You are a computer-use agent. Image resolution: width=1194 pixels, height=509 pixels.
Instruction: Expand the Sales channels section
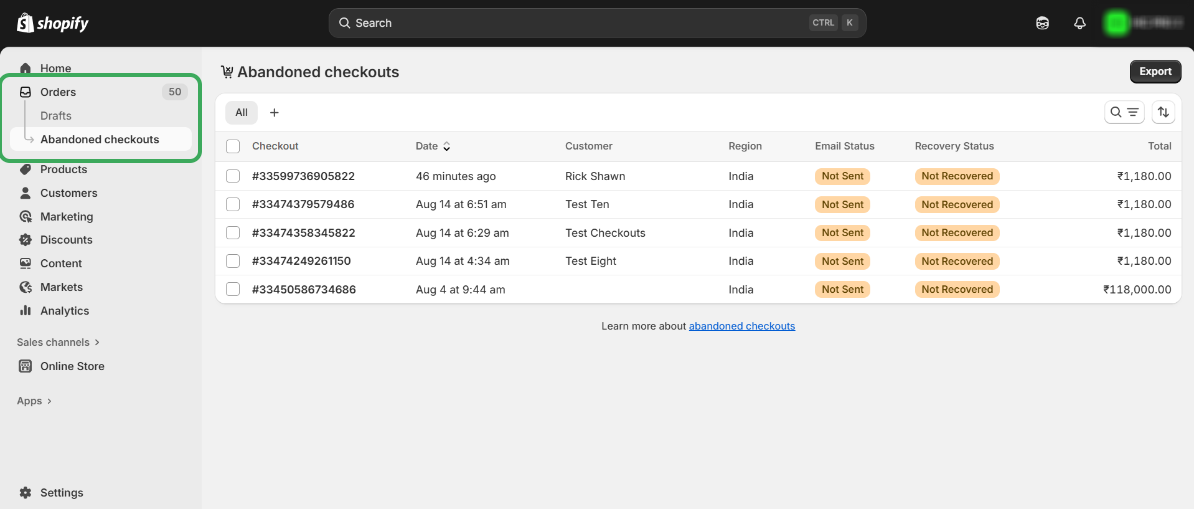click(x=58, y=342)
